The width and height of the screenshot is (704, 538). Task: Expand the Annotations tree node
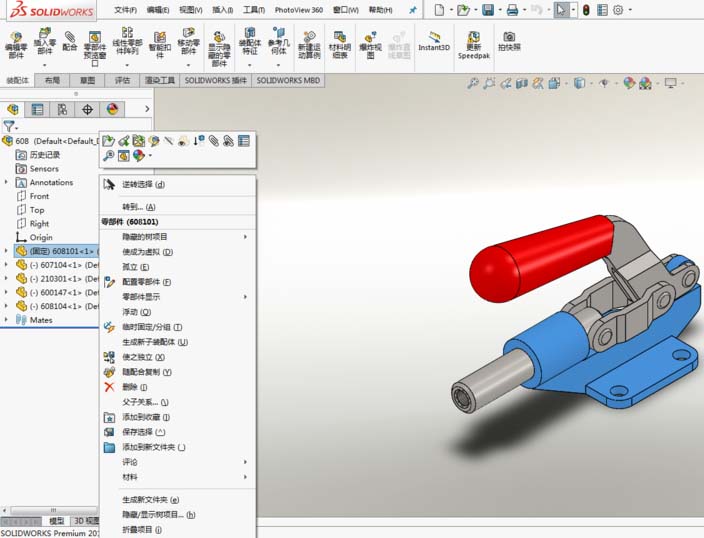pos(7,183)
